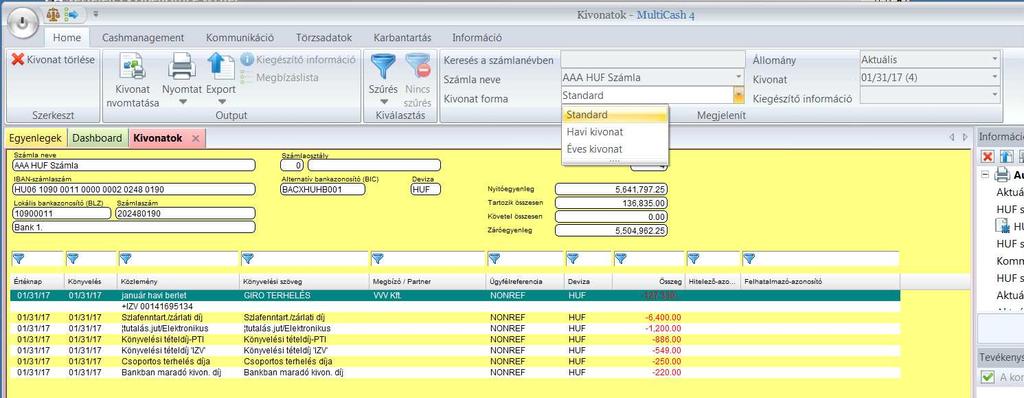The height and width of the screenshot is (398, 1024).
Task: Open filter above Hitelező-azo column
Action: tap(694, 259)
